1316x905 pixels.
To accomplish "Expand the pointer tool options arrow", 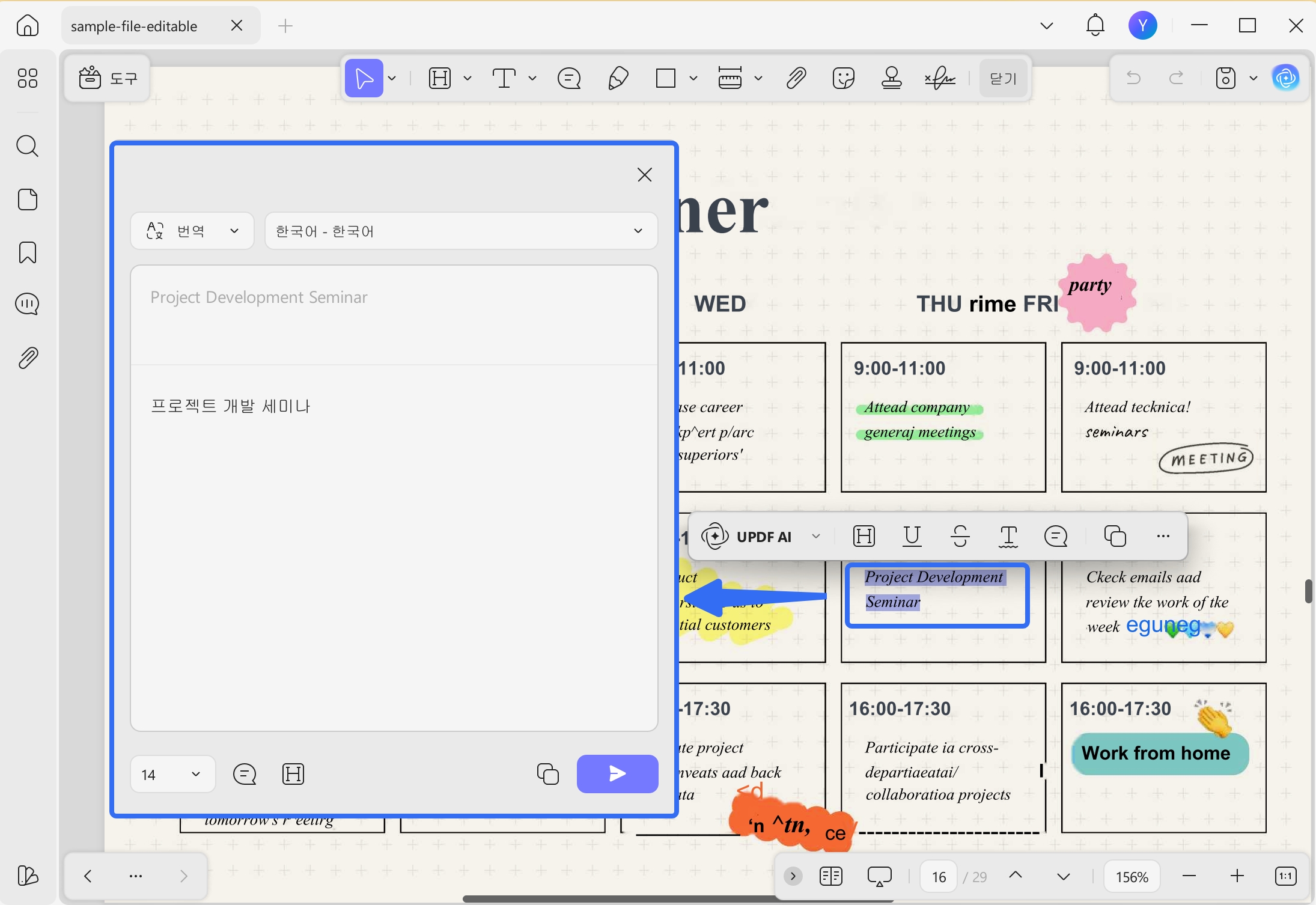I will coord(392,78).
